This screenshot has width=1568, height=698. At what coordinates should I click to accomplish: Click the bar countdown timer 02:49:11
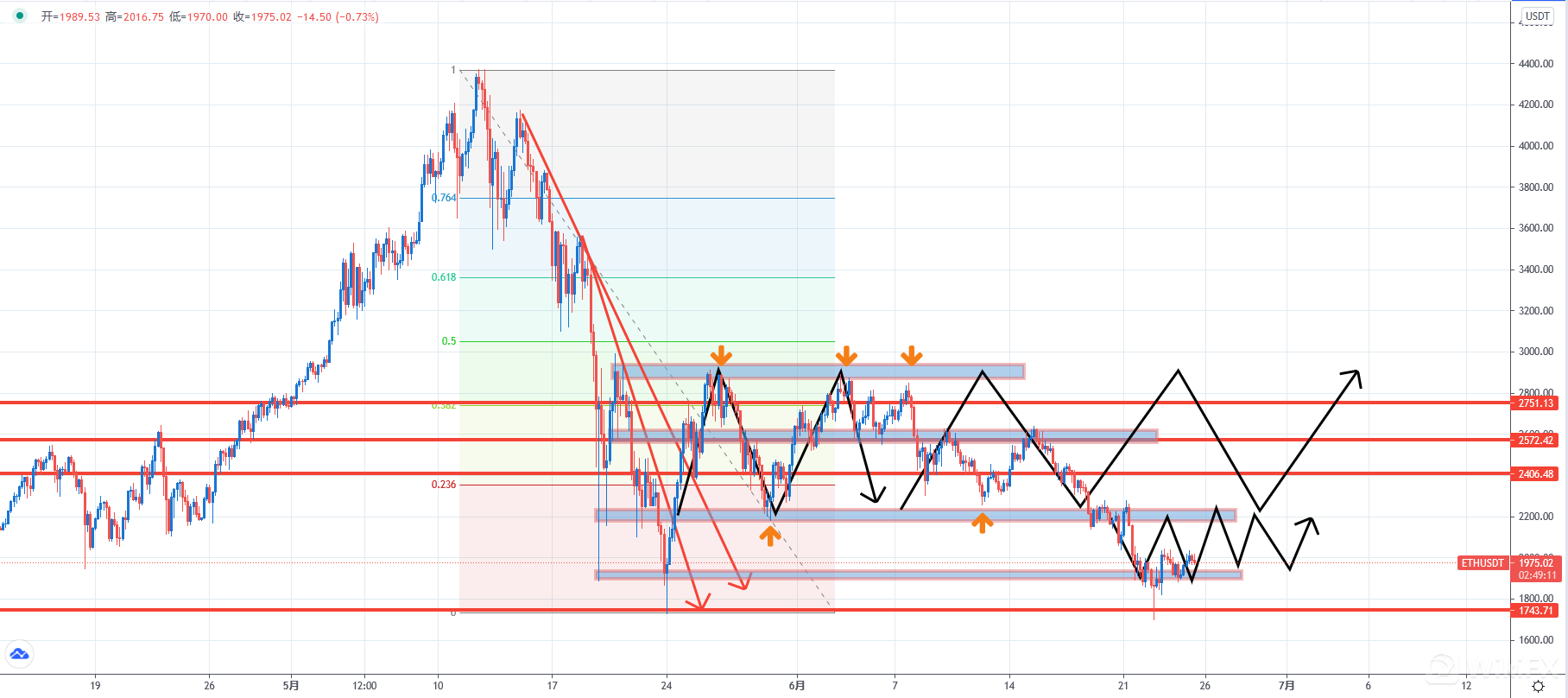point(1537,575)
